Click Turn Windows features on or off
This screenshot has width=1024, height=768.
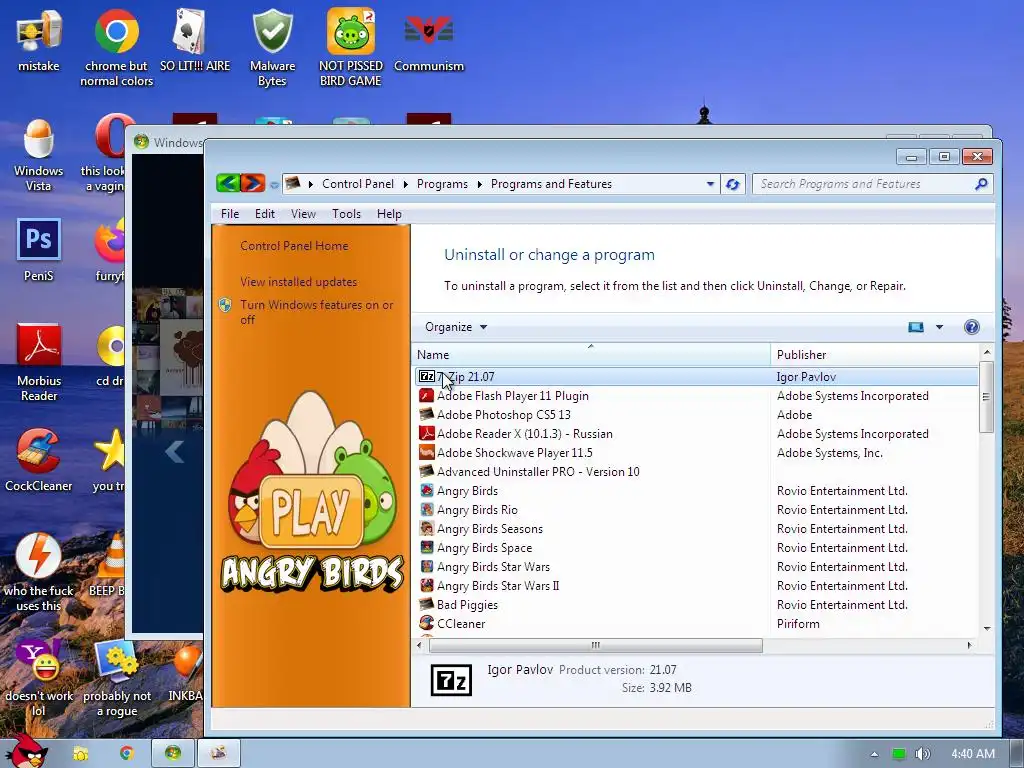(316, 312)
